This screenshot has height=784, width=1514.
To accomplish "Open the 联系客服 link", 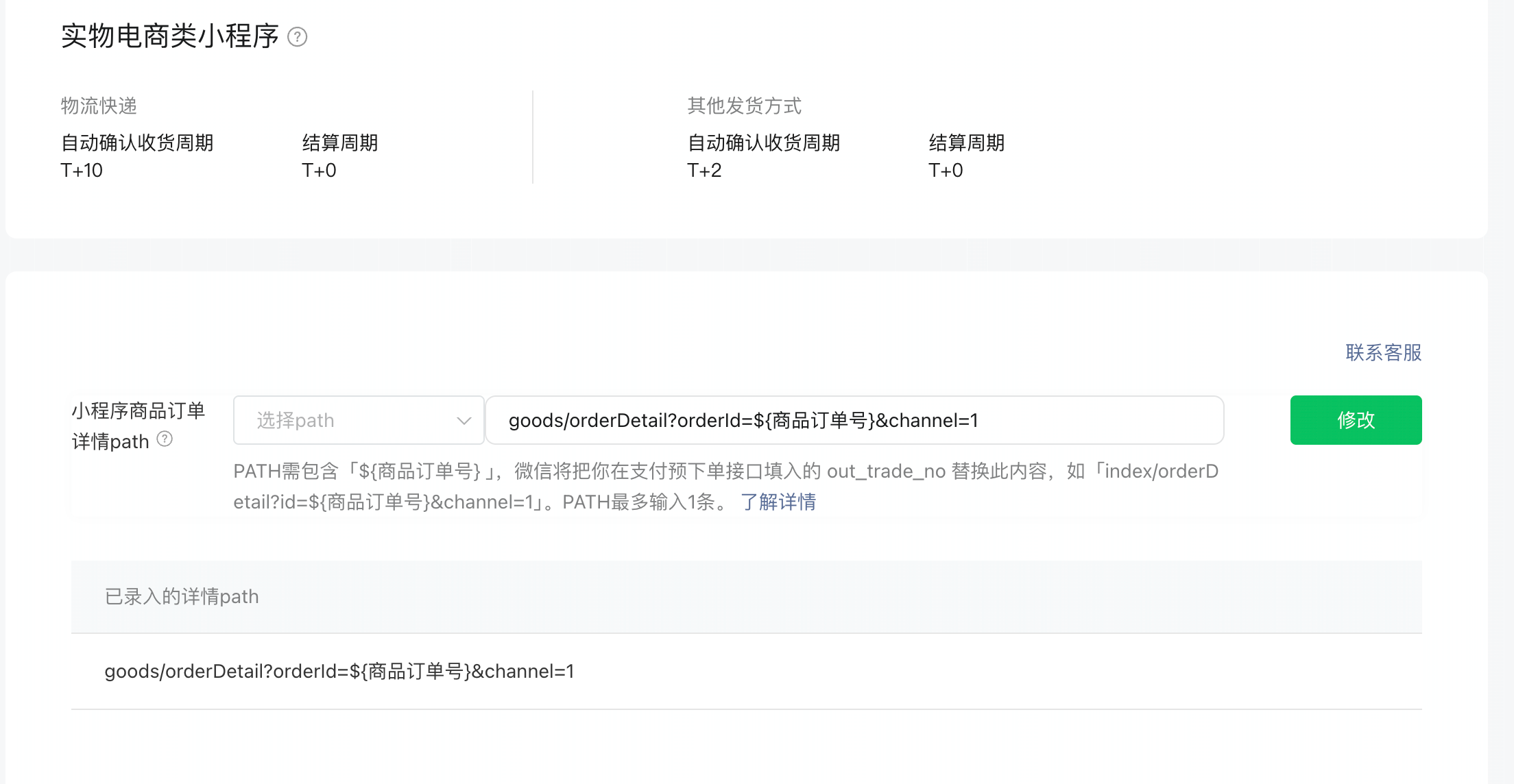I will click(1383, 352).
